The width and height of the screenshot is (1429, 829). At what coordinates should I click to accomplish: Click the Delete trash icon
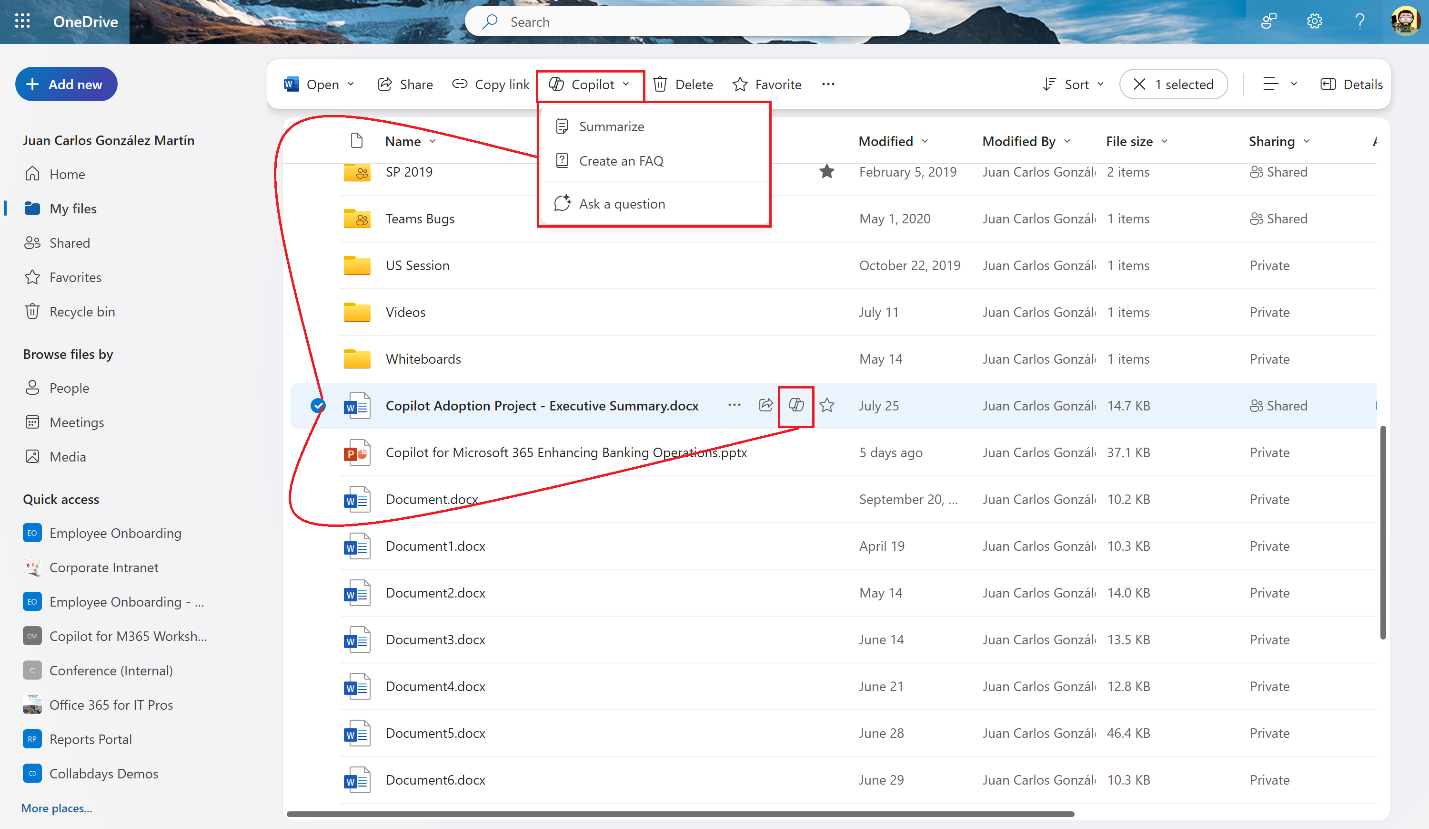[x=659, y=84]
